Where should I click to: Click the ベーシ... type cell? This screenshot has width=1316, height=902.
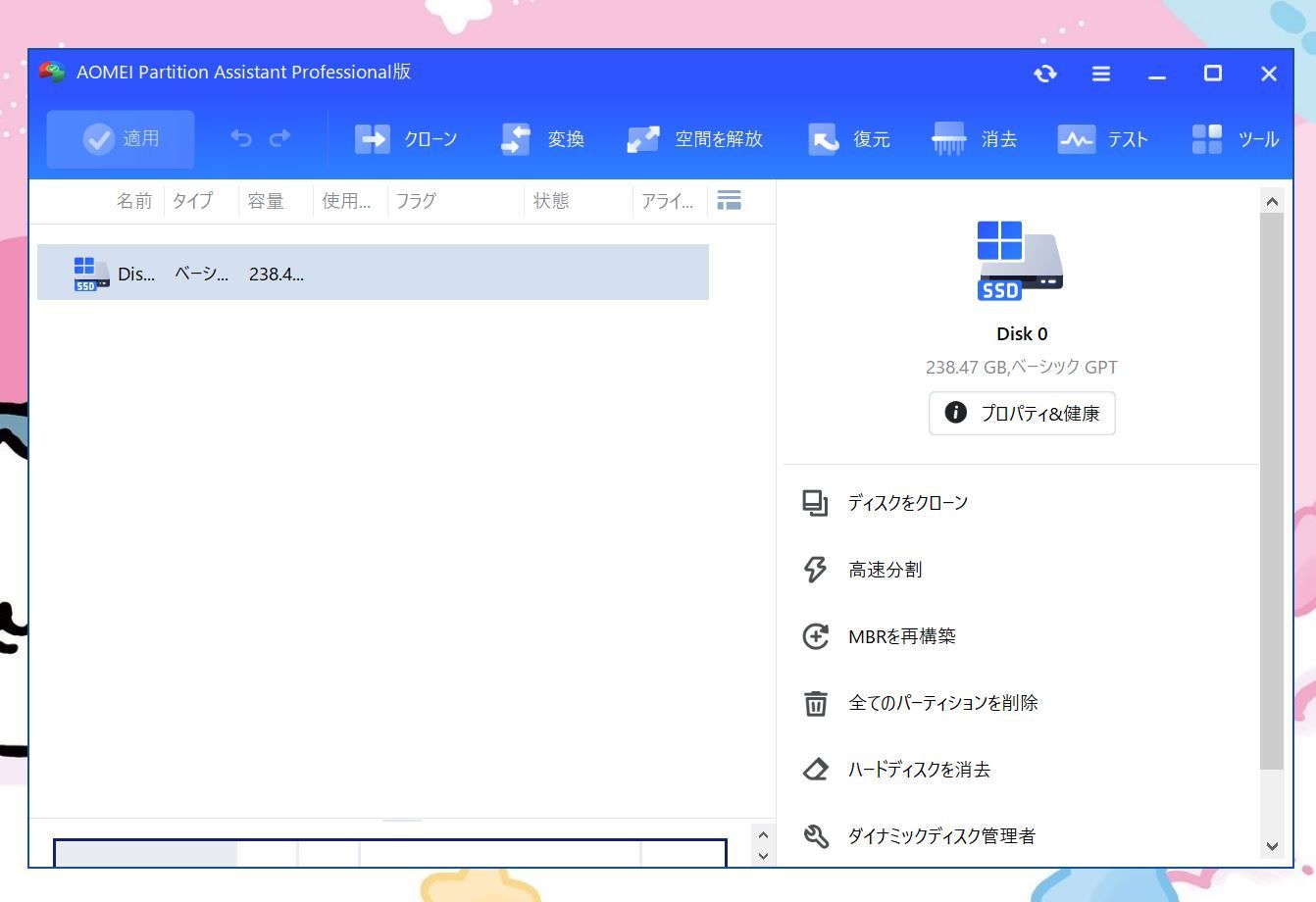[201, 275]
